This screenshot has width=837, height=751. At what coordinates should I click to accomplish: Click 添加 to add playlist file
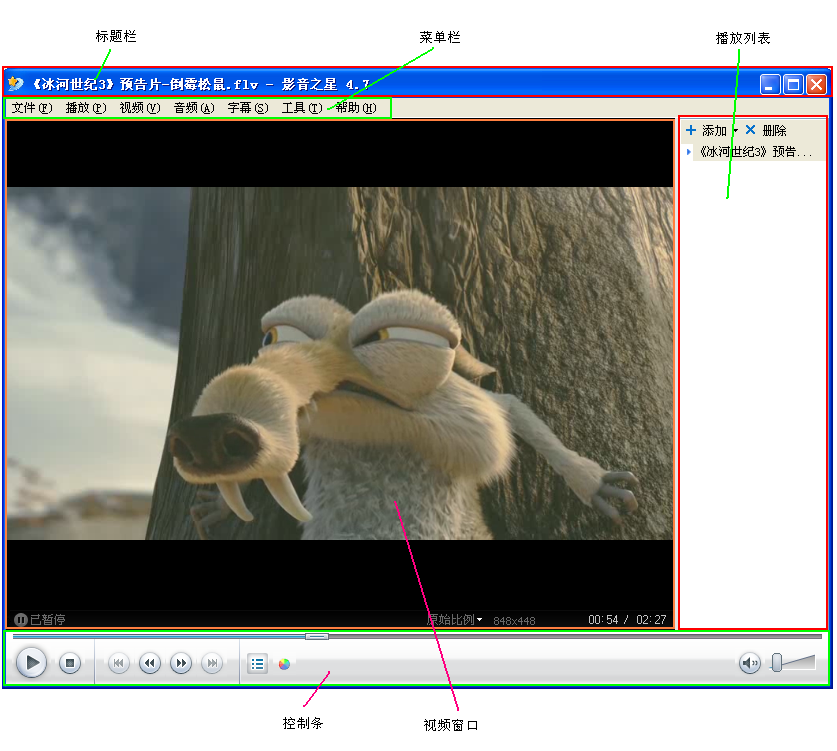(x=706, y=130)
